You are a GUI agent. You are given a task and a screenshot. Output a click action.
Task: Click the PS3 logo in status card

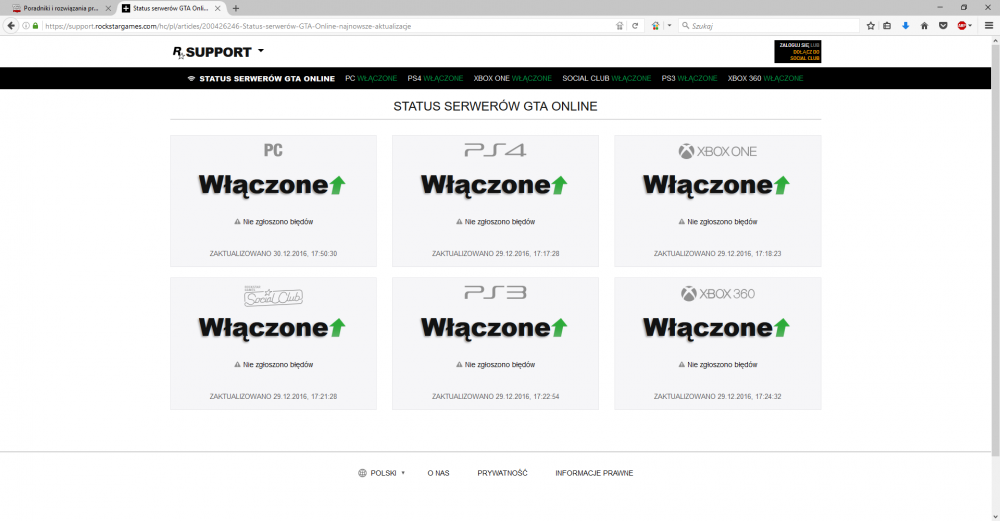coord(495,293)
